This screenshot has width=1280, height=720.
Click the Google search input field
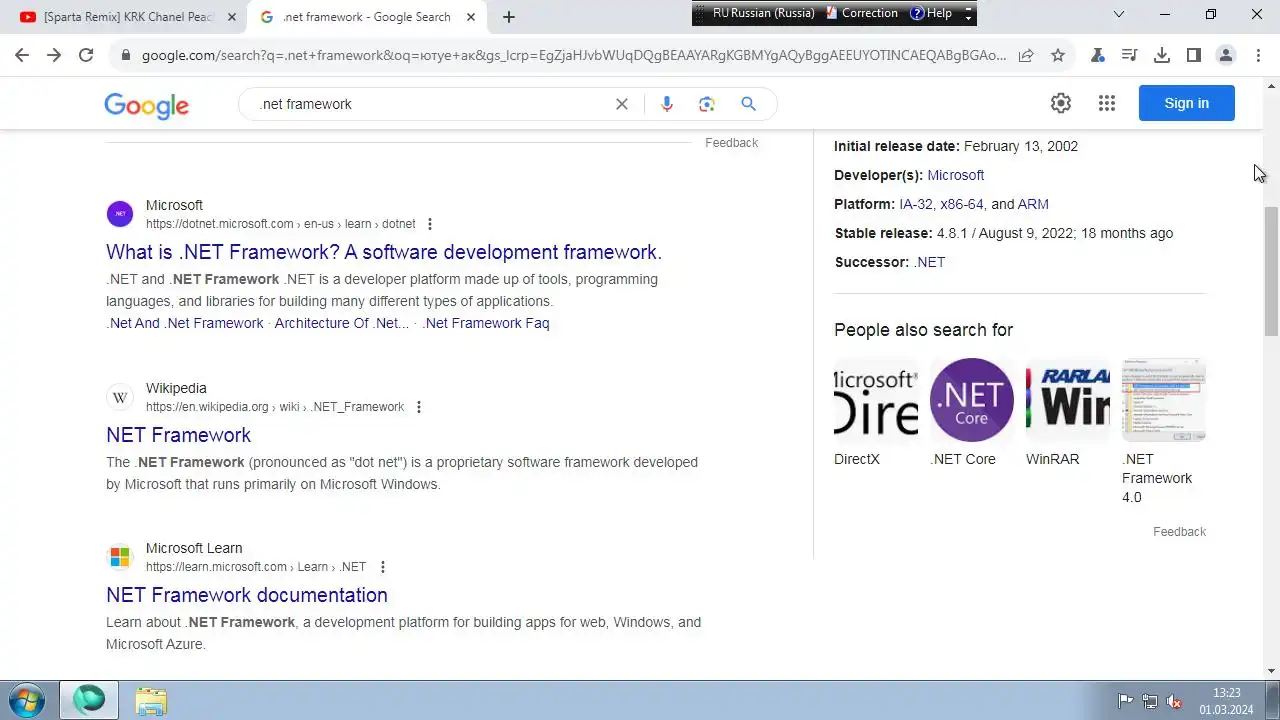click(430, 104)
